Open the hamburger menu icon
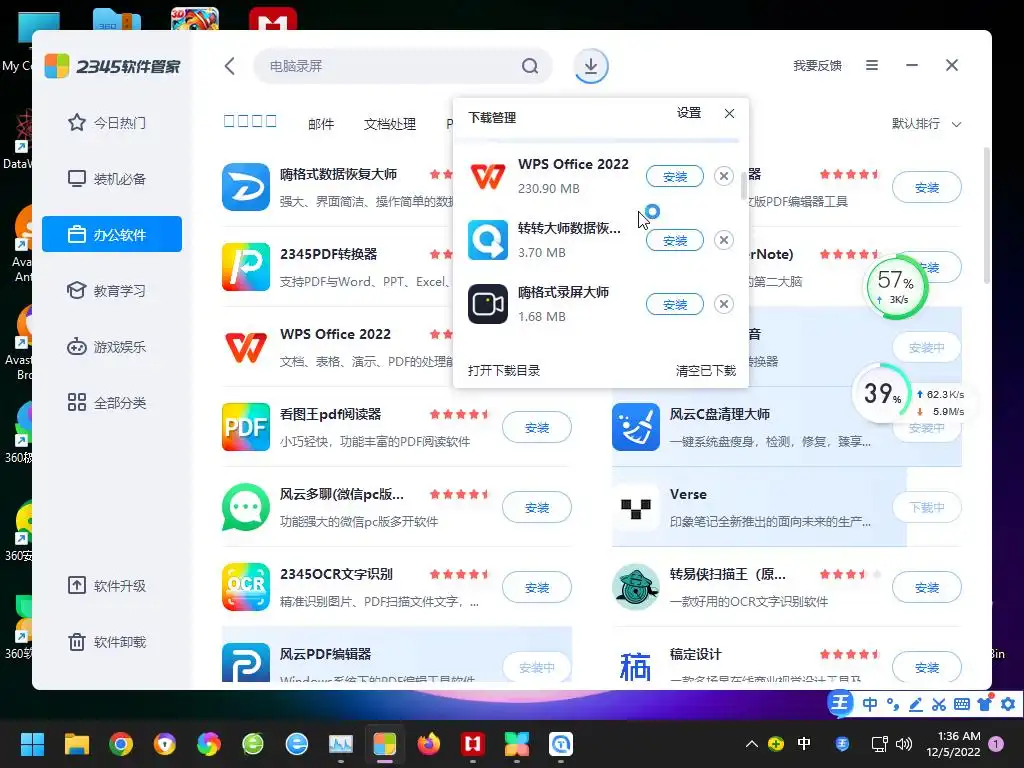This screenshot has height=768, width=1024. pyautogui.click(x=872, y=65)
